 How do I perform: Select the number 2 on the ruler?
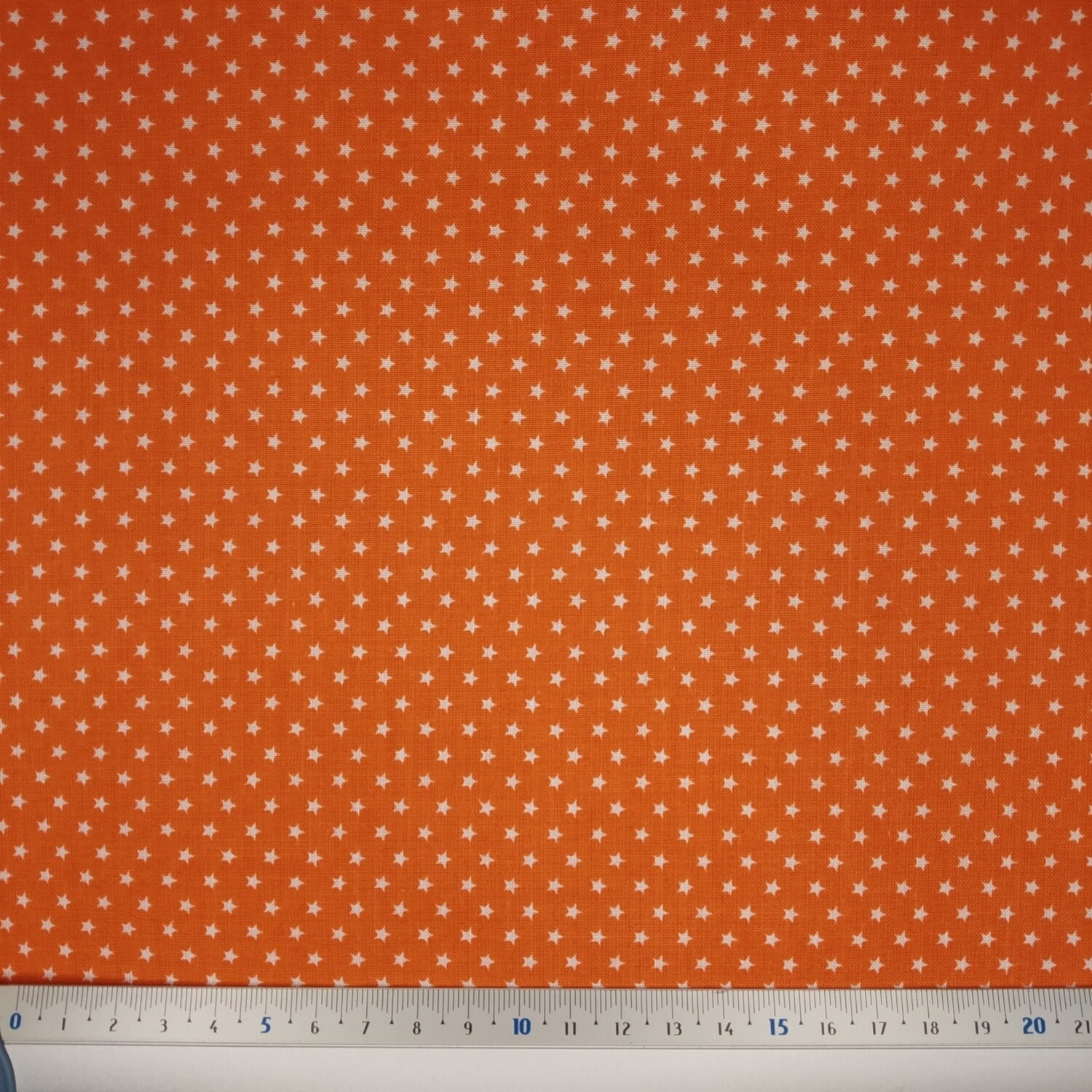[113, 1026]
